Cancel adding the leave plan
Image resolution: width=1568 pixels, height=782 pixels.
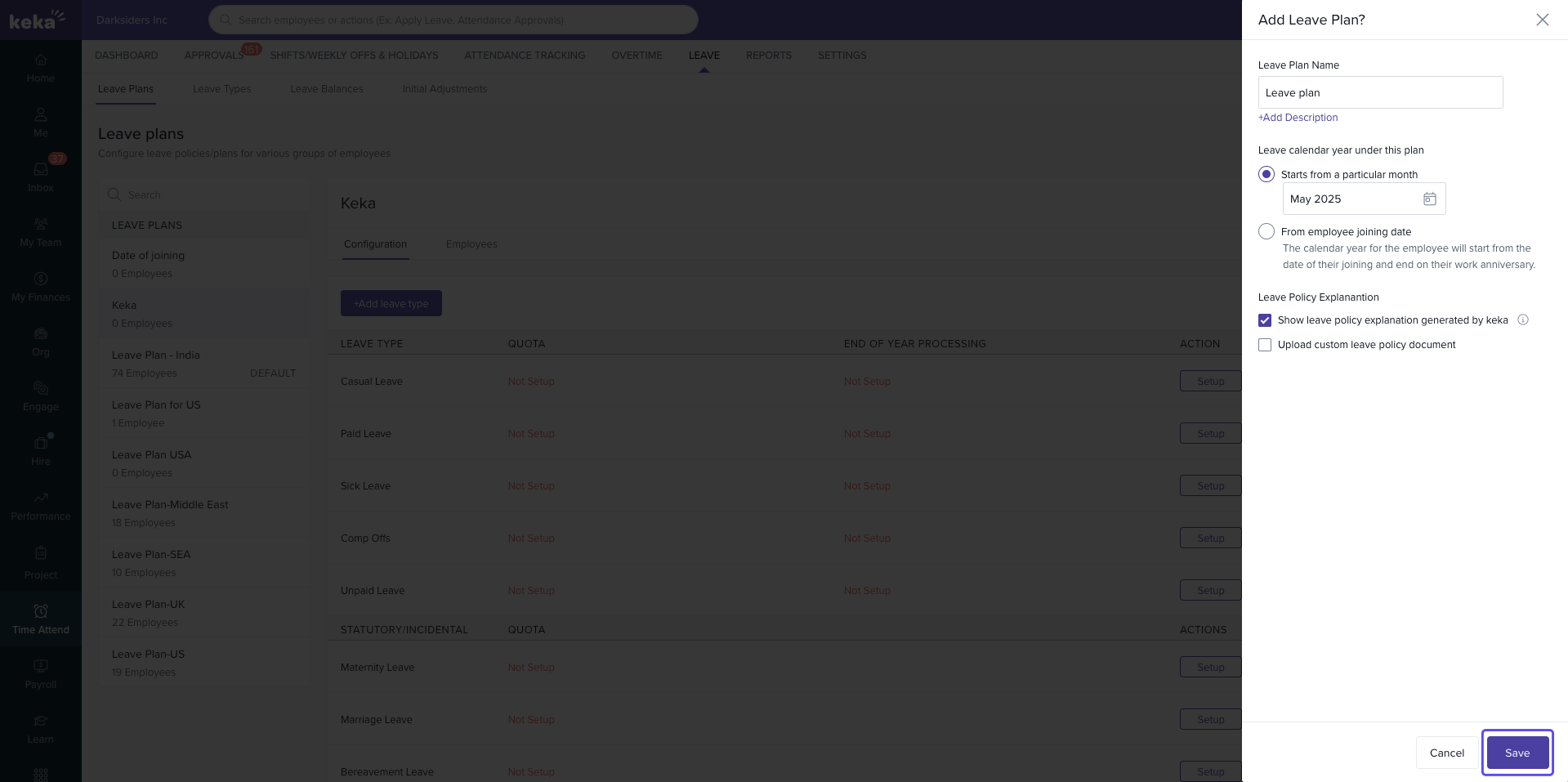pyautogui.click(x=1446, y=753)
